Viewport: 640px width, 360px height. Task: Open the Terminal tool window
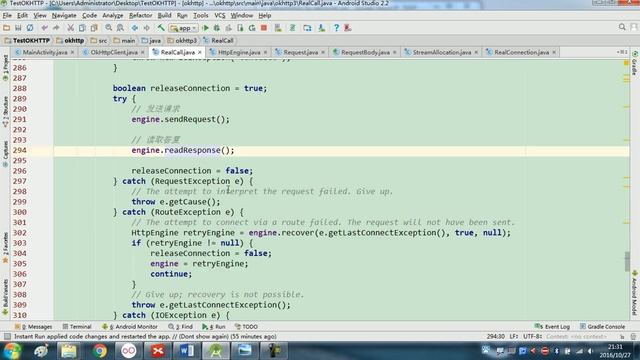77,327
